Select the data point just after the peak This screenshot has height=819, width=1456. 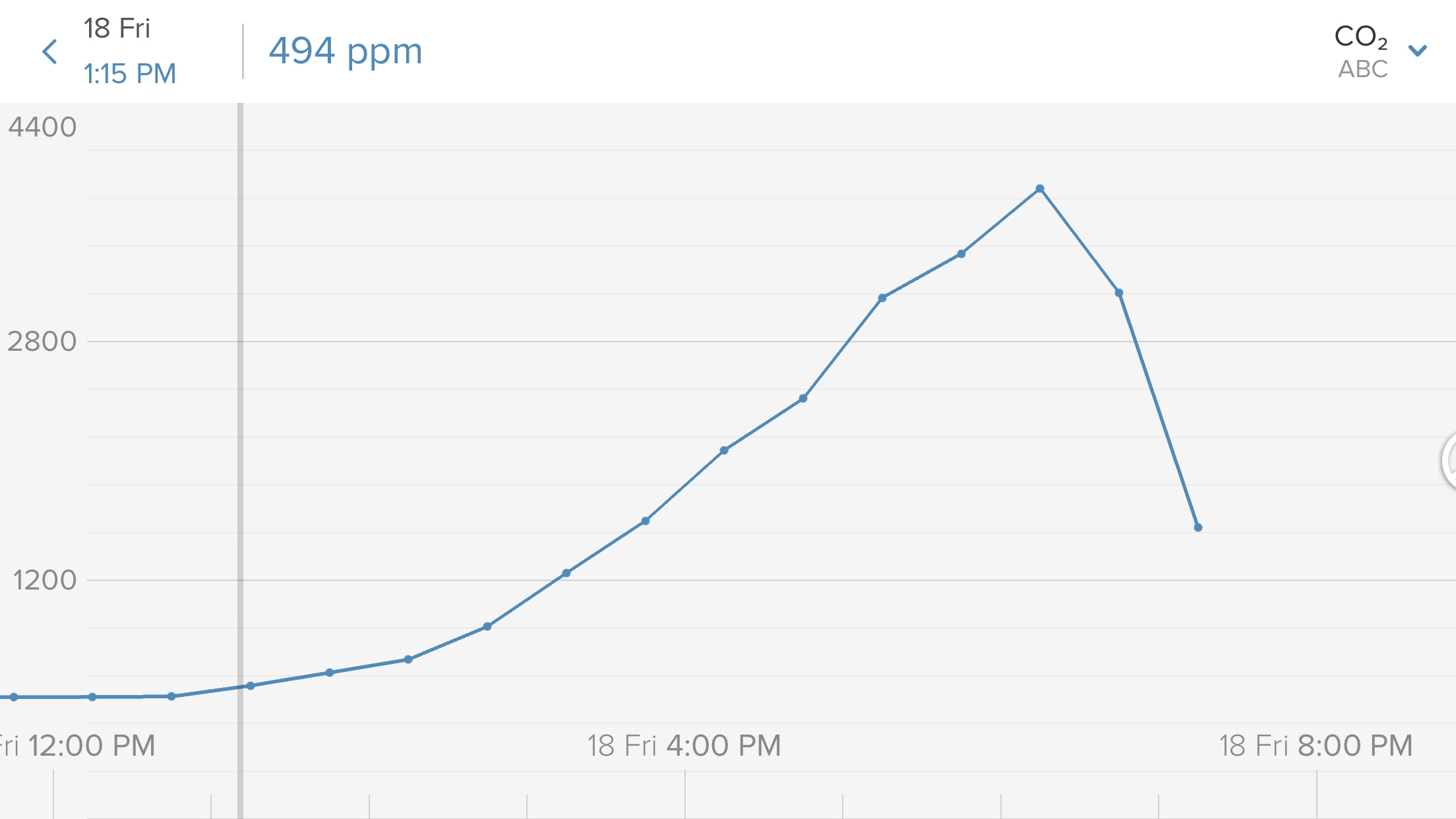click(x=1119, y=293)
